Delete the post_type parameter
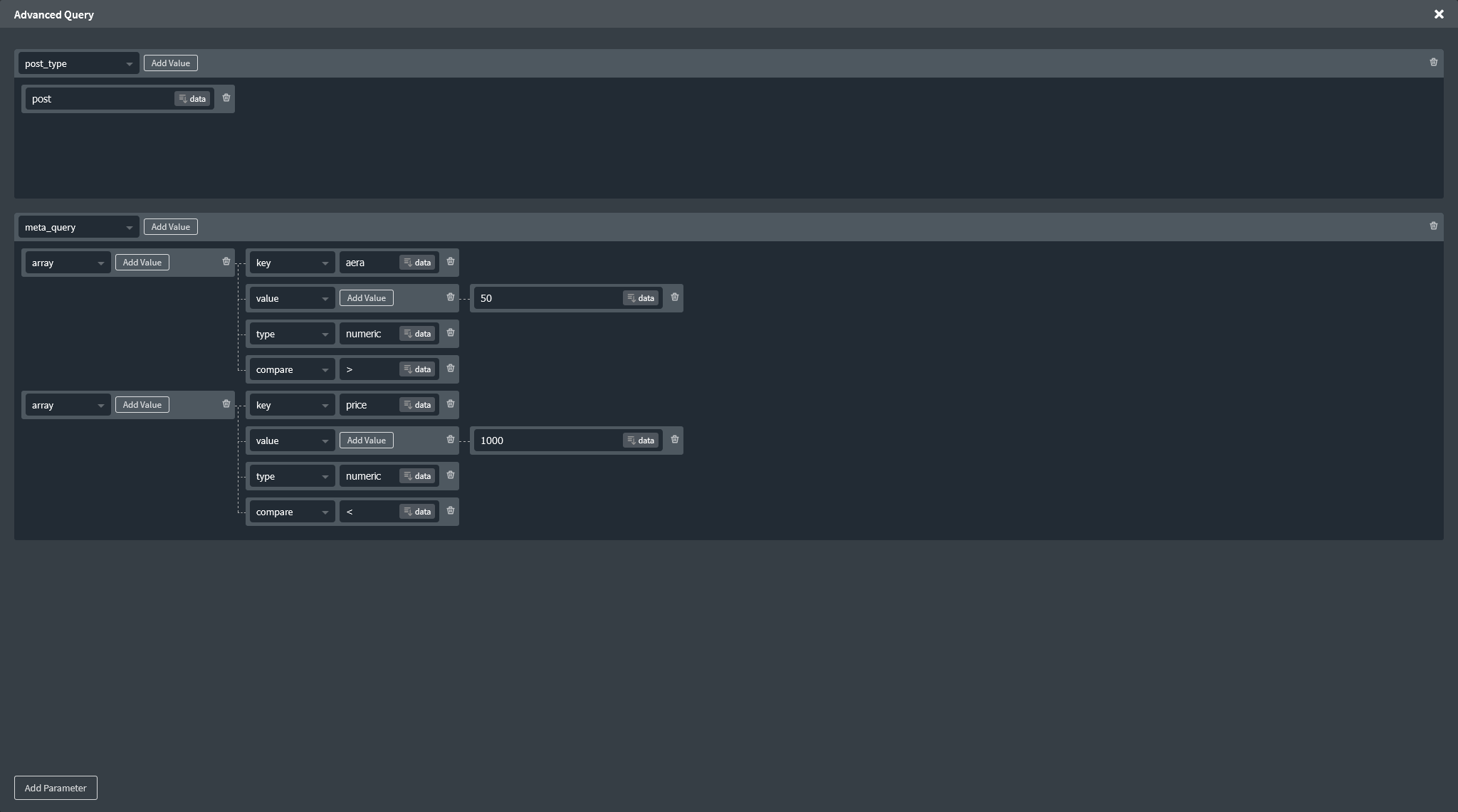This screenshot has height=812, width=1458. (1433, 63)
